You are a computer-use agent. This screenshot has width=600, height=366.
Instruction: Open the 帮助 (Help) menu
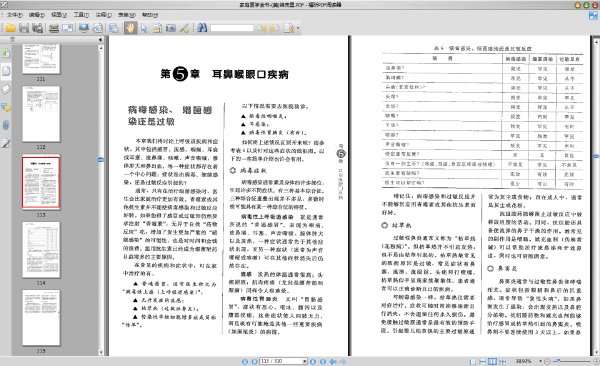tap(150, 15)
